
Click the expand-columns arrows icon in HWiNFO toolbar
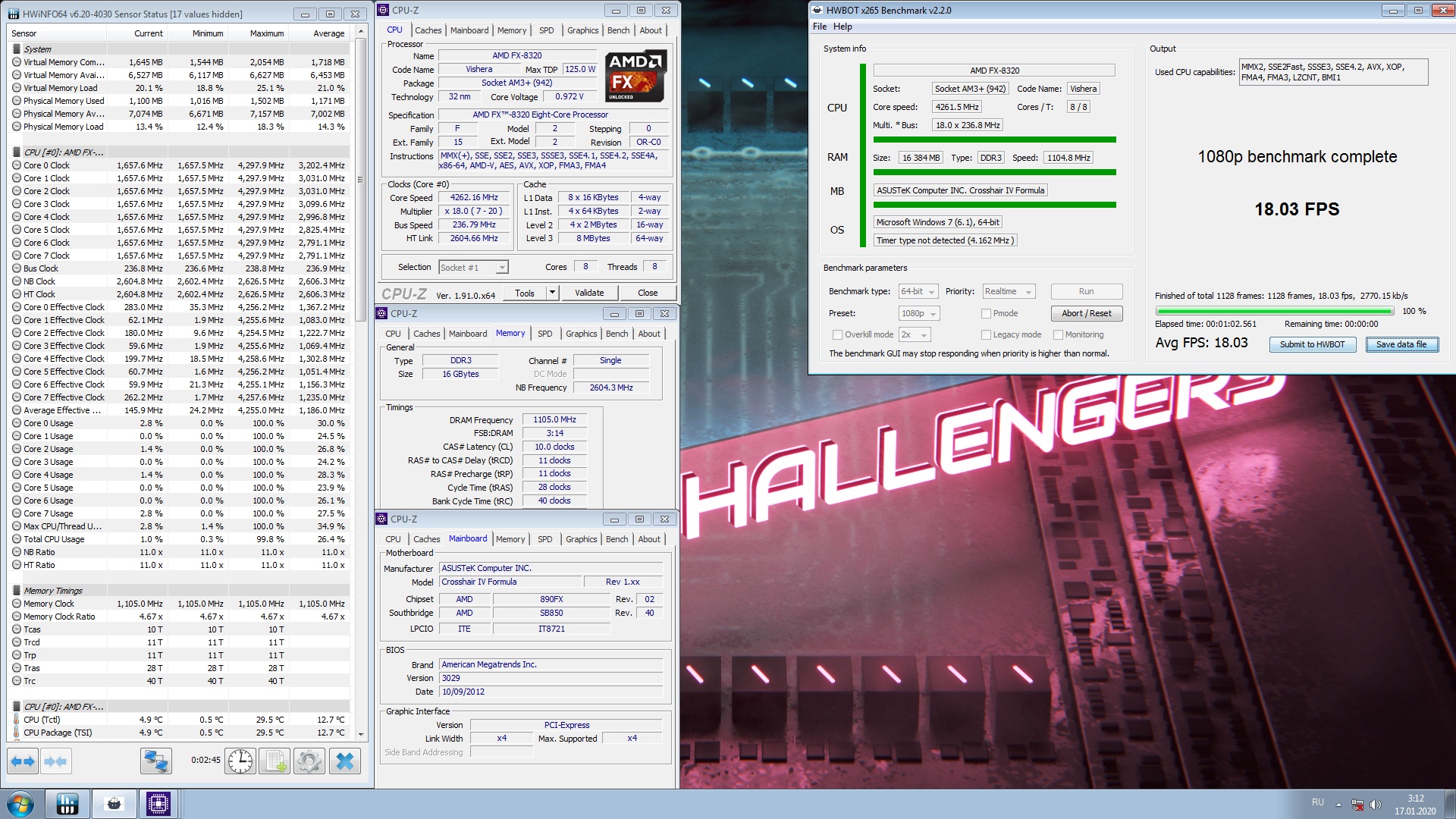[x=23, y=761]
